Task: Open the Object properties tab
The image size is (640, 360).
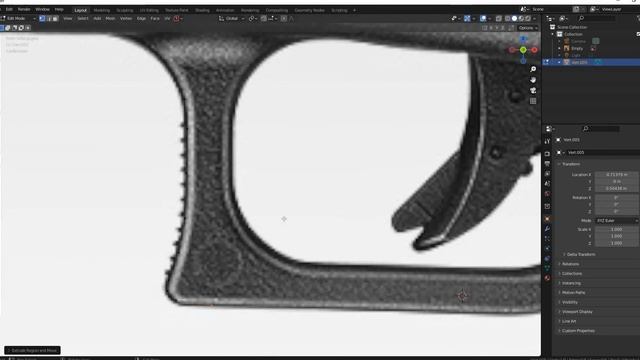Action: point(547,219)
